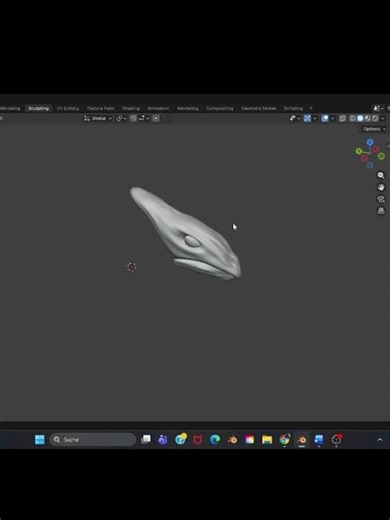Open the overlays settings dropdown arrow

click(333, 118)
